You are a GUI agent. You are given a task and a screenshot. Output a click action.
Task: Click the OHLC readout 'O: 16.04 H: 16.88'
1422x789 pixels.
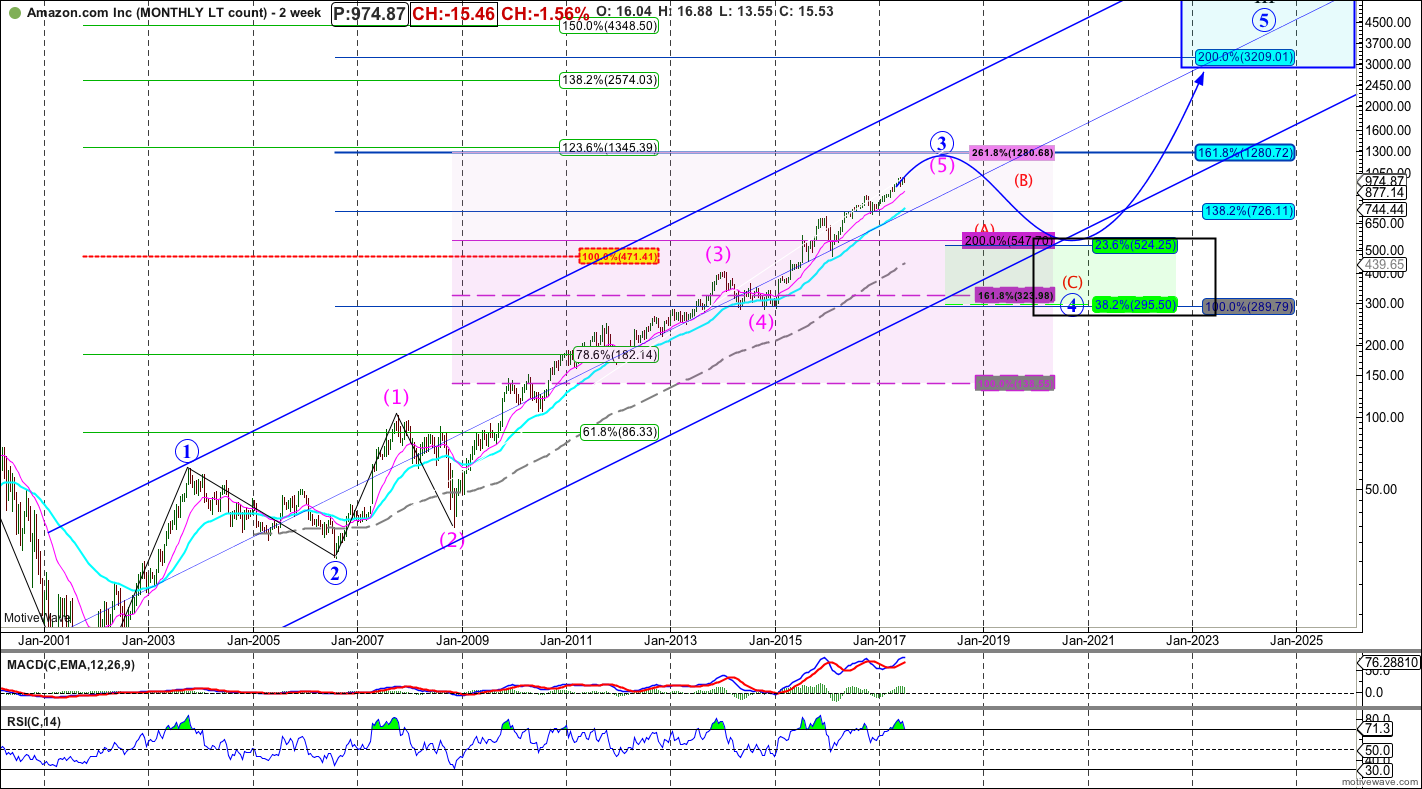click(653, 10)
